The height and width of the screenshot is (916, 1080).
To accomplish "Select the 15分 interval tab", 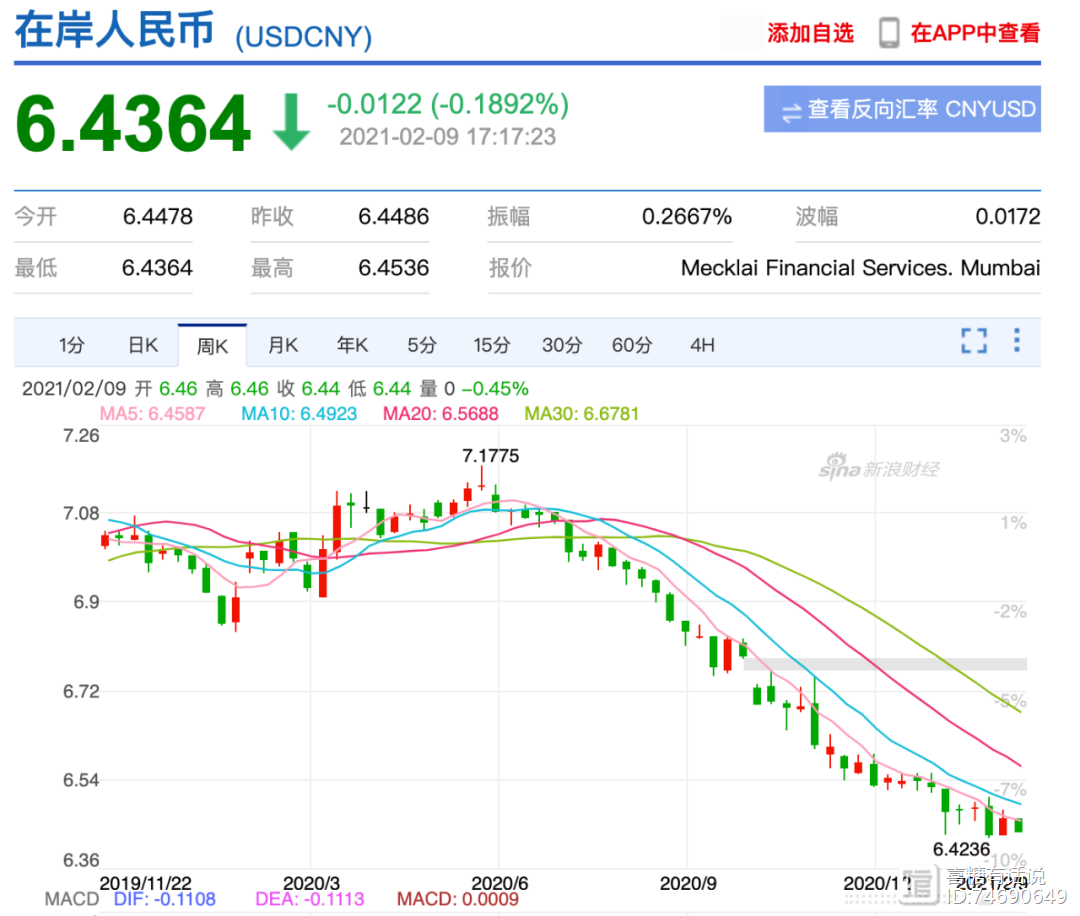I will coord(492,345).
